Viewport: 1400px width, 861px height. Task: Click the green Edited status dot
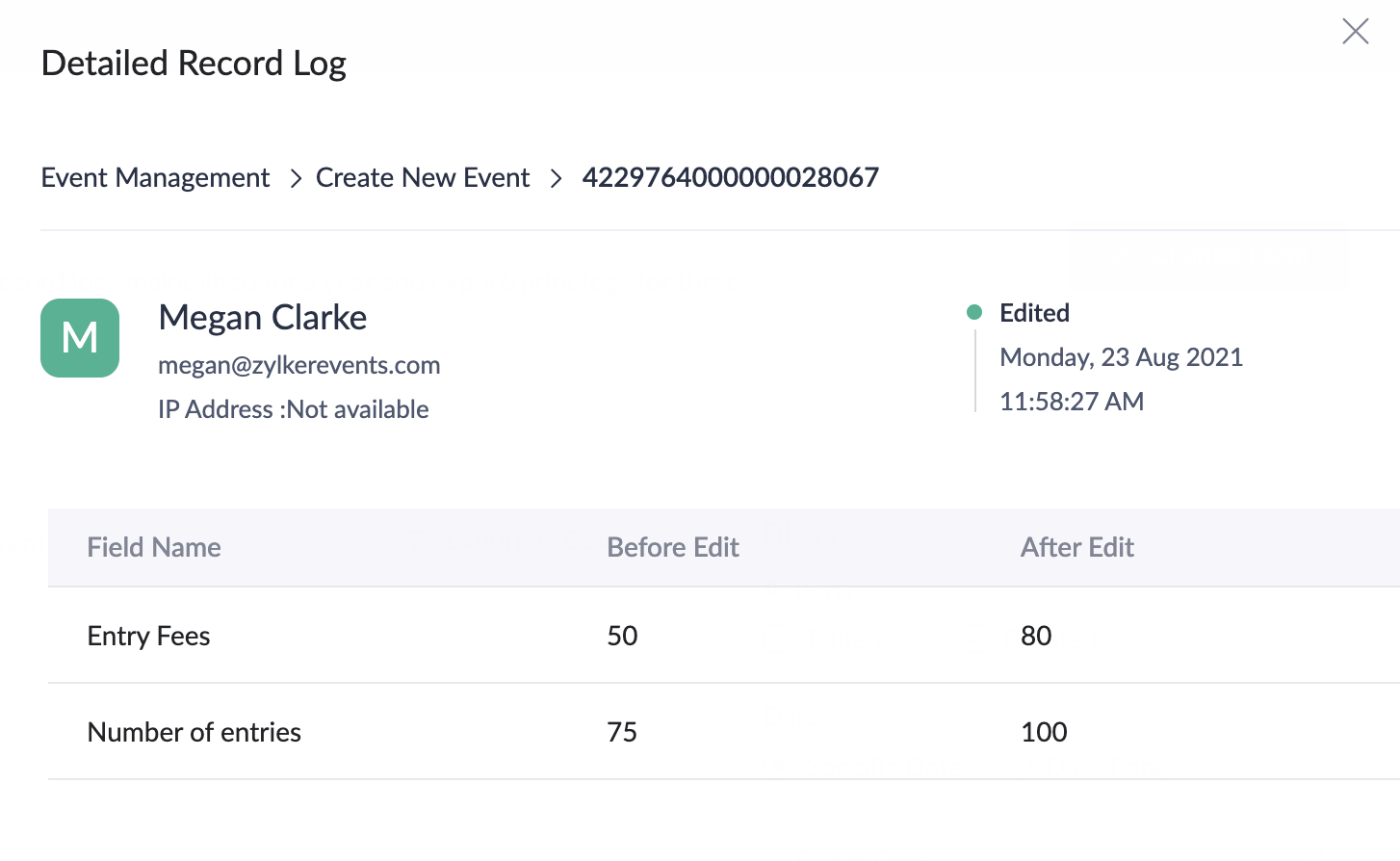point(973,312)
